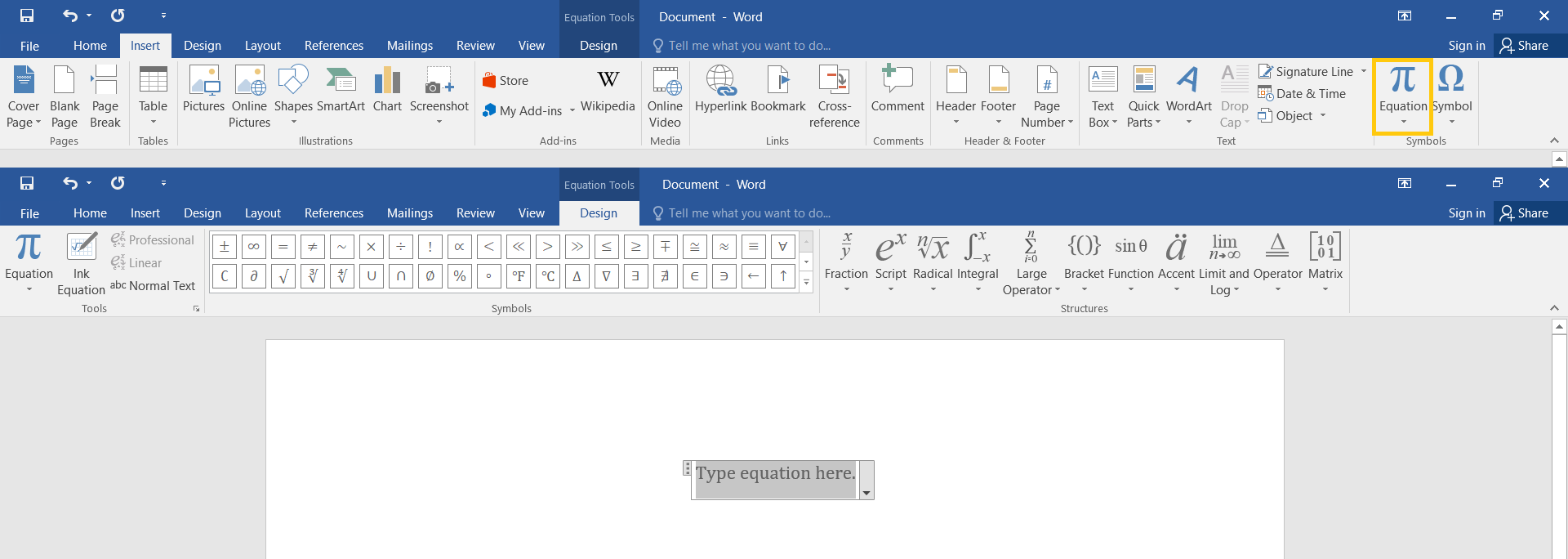Insert the element-of (∈) symbol
Viewport: 1568px width, 559px height.
click(695, 276)
